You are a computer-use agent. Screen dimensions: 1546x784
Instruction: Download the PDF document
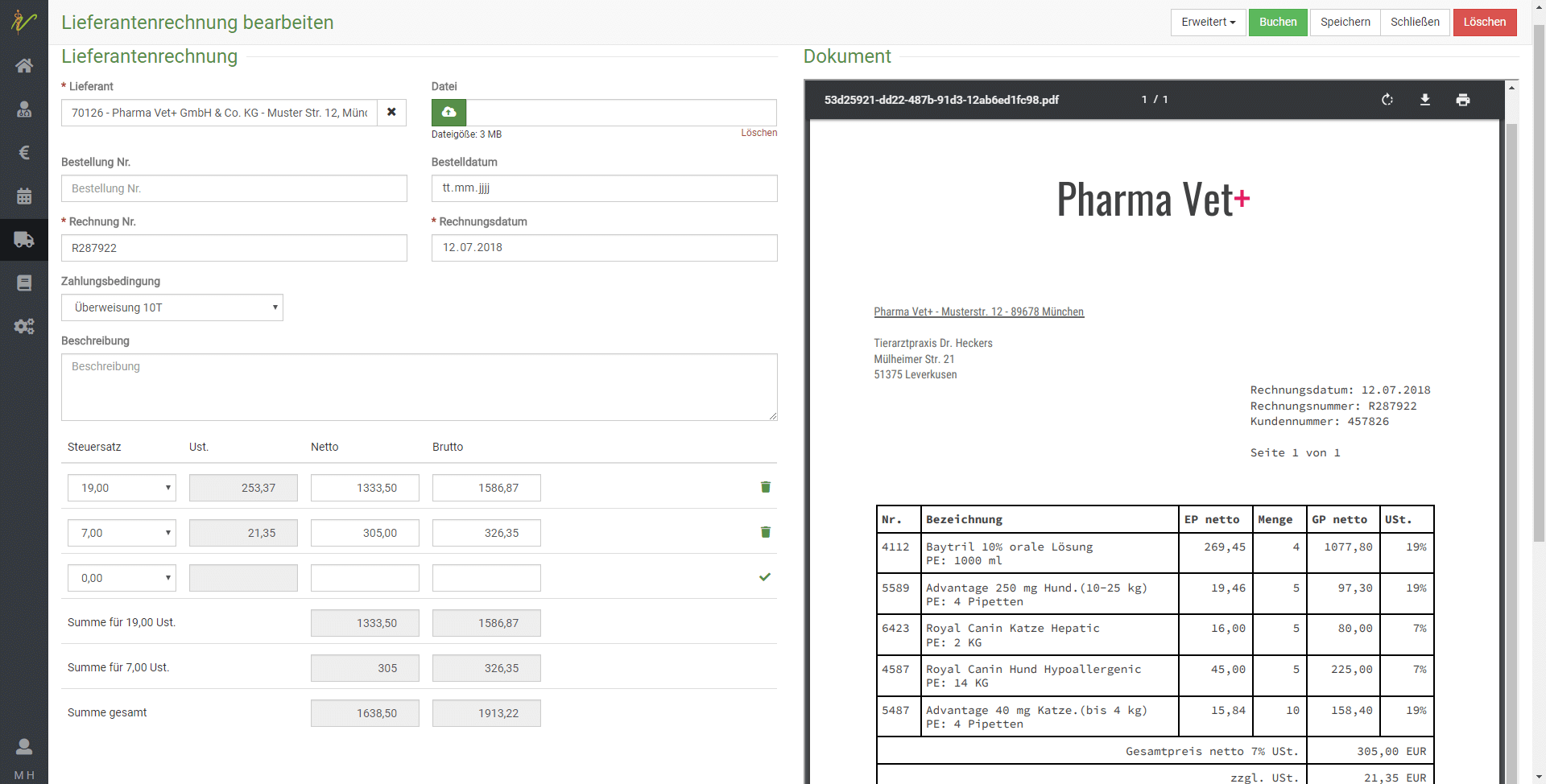pyautogui.click(x=1424, y=100)
